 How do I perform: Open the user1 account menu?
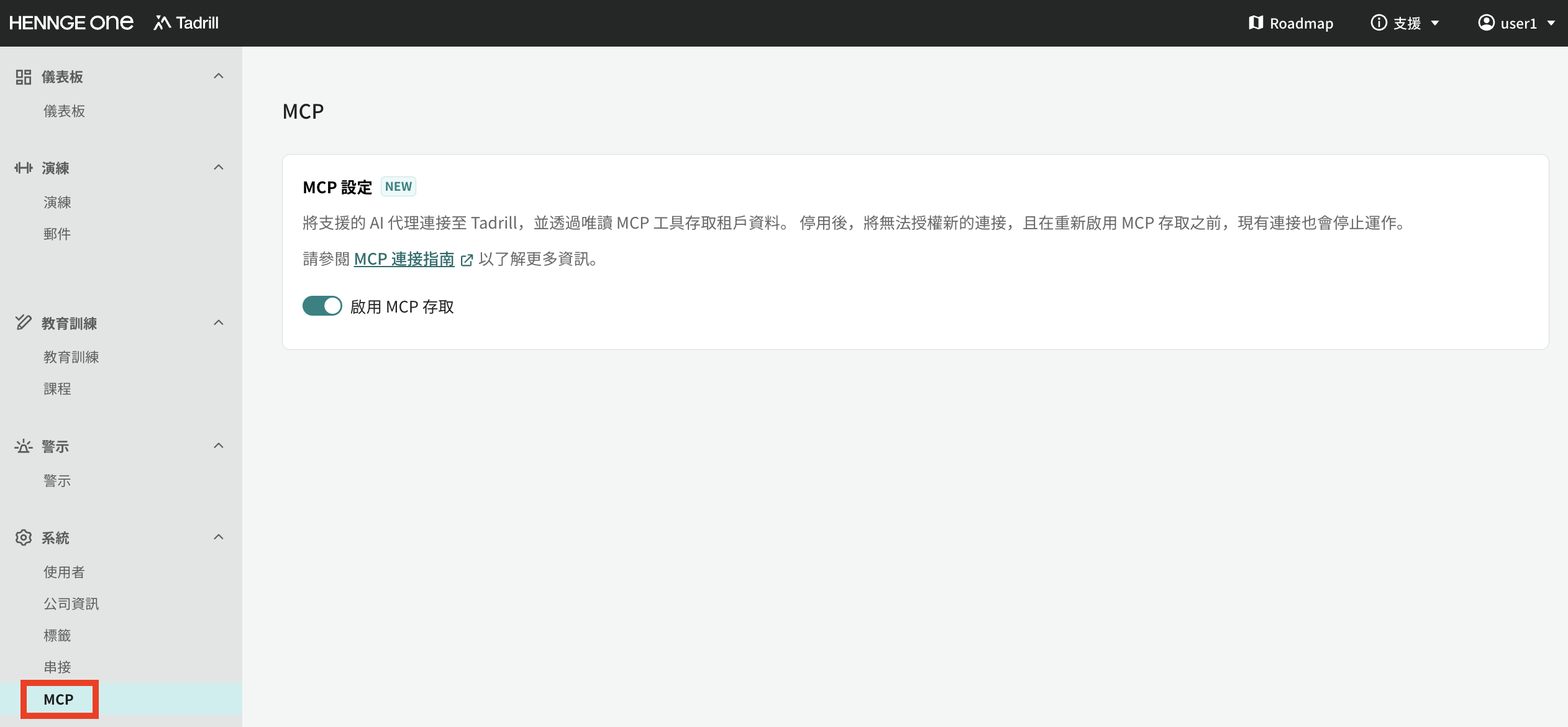tap(1516, 23)
